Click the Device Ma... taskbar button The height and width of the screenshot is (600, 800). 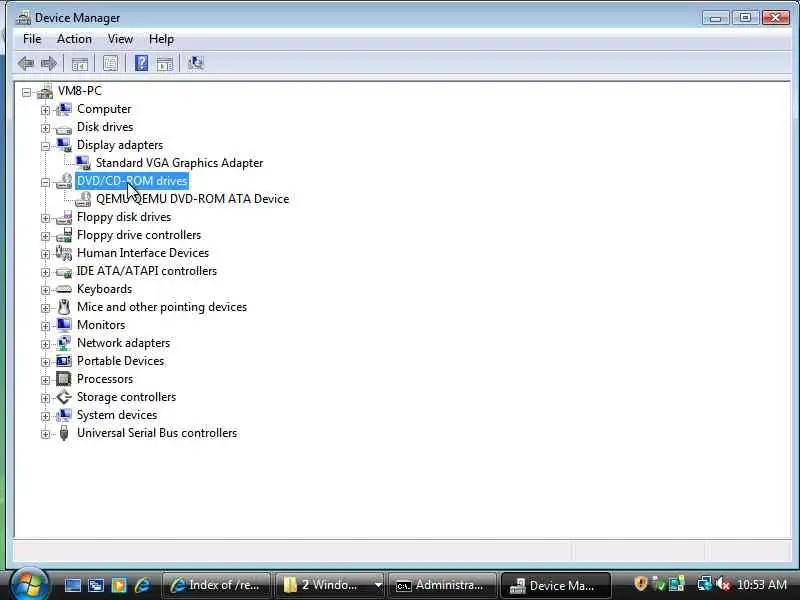(556, 585)
